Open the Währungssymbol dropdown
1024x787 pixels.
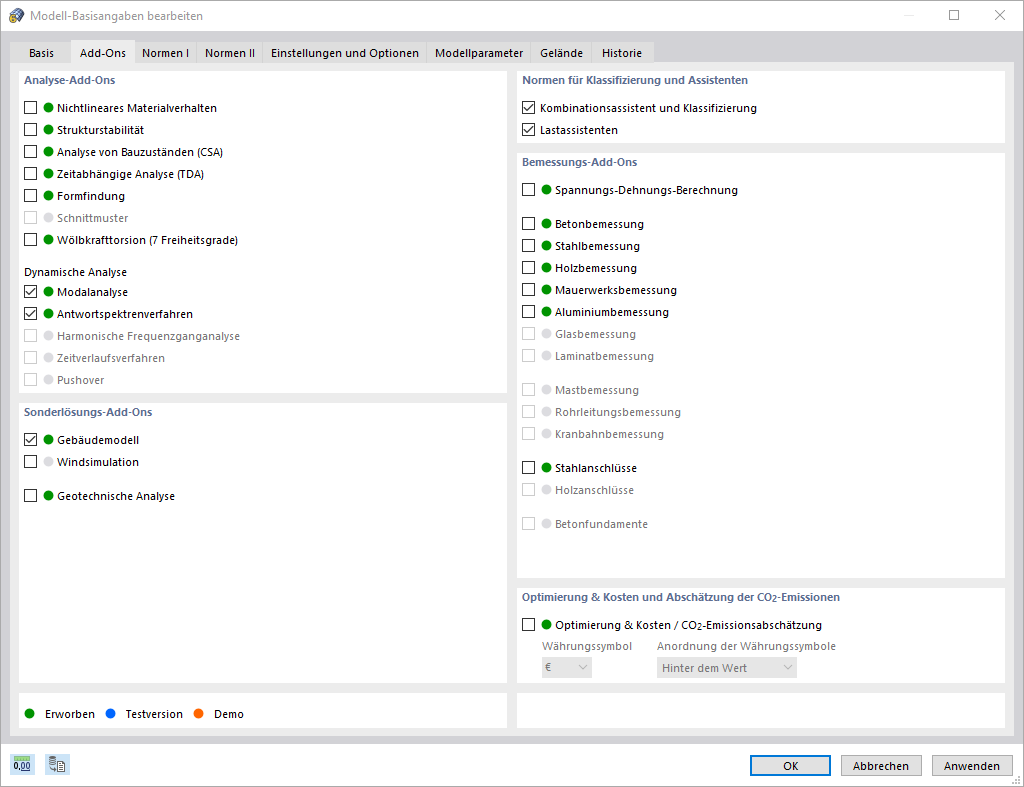click(567, 667)
